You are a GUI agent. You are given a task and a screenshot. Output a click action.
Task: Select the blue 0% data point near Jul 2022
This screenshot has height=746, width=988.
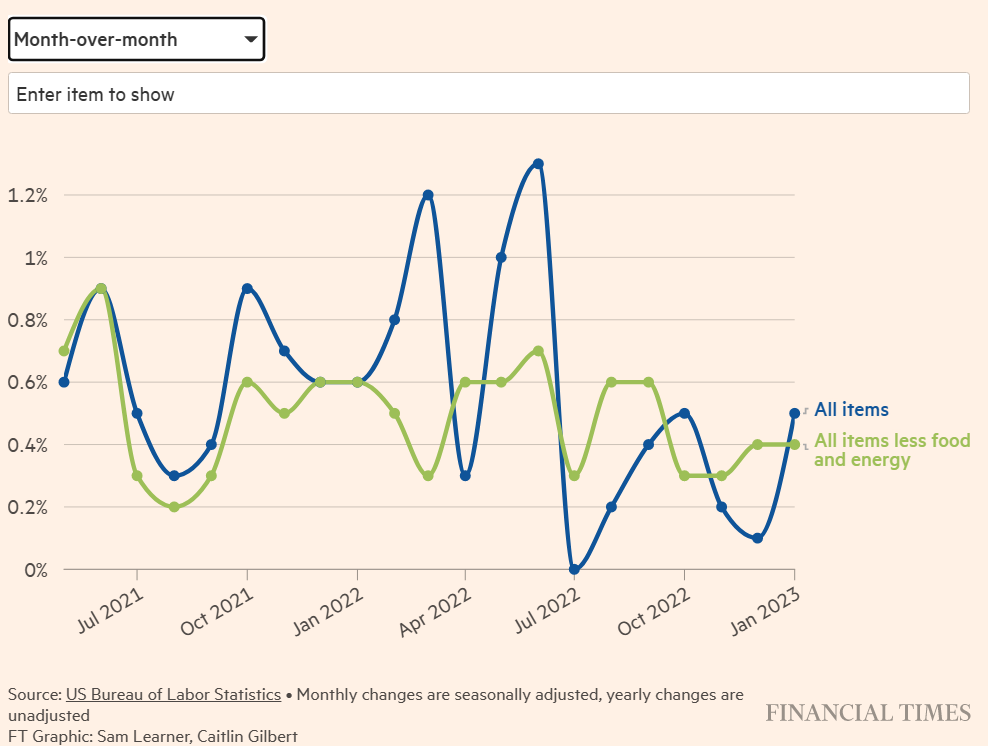(573, 570)
